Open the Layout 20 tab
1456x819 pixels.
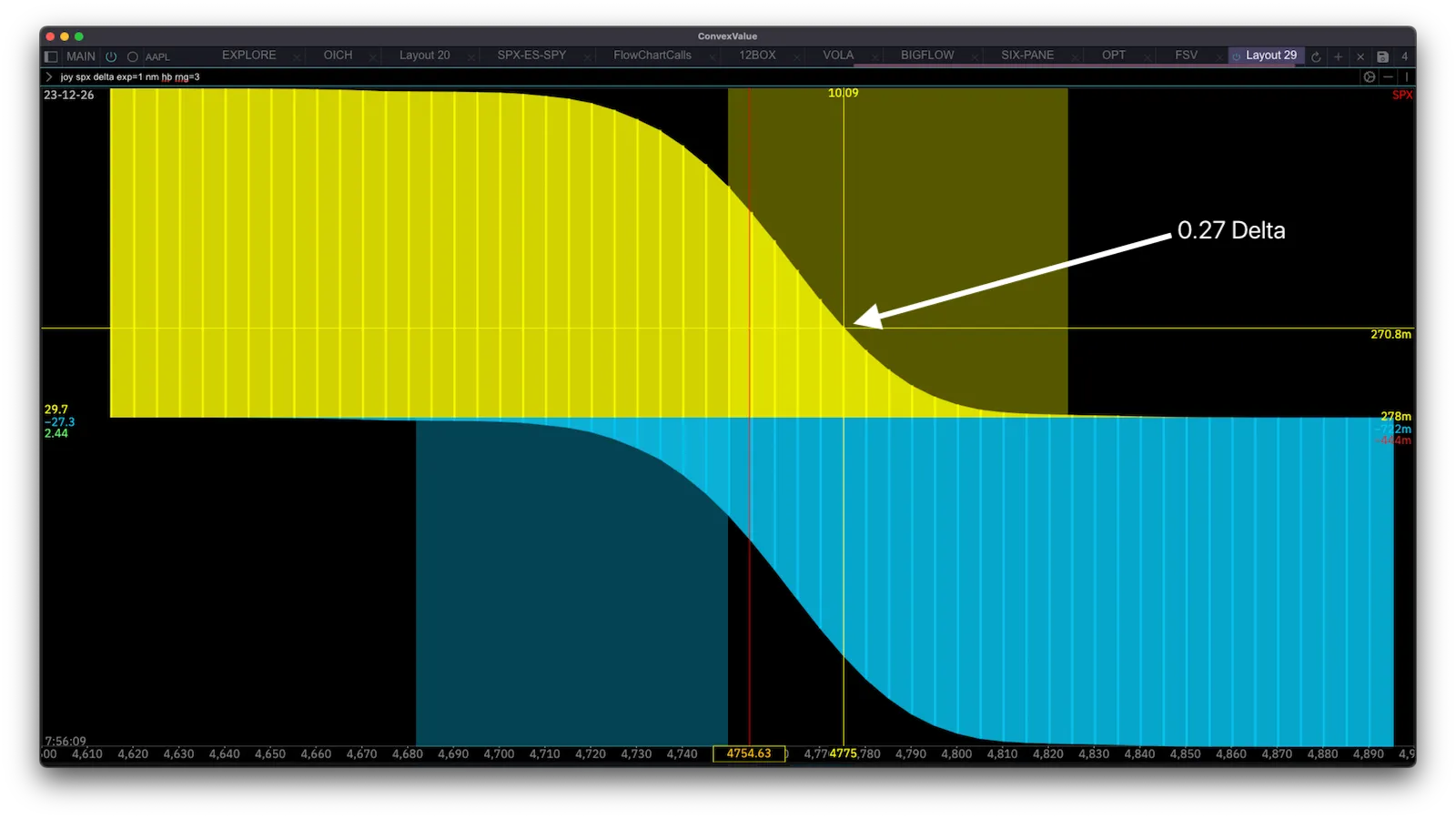pos(425,56)
